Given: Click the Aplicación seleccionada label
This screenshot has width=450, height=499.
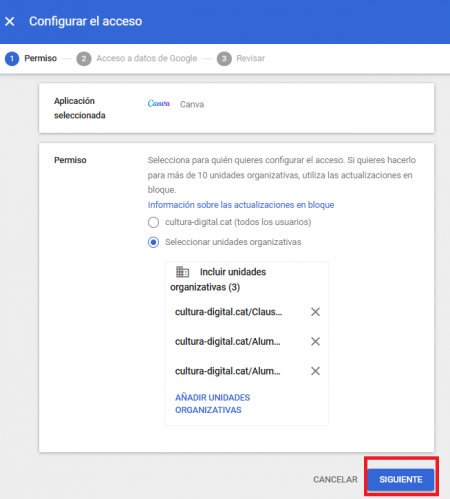Looking at the screenshot, I should pyautogui.click(x=80, y=108).
